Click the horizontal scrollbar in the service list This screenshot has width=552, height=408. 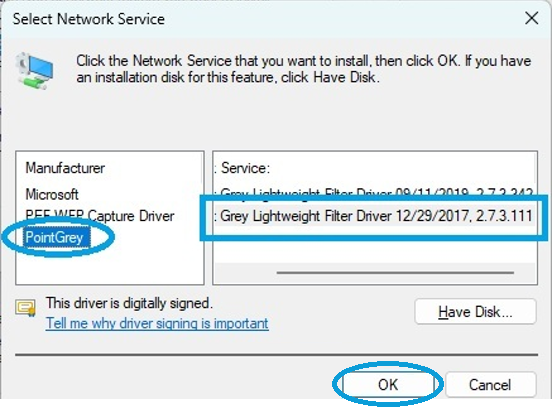pyautogui.click(x=395, y=272)
